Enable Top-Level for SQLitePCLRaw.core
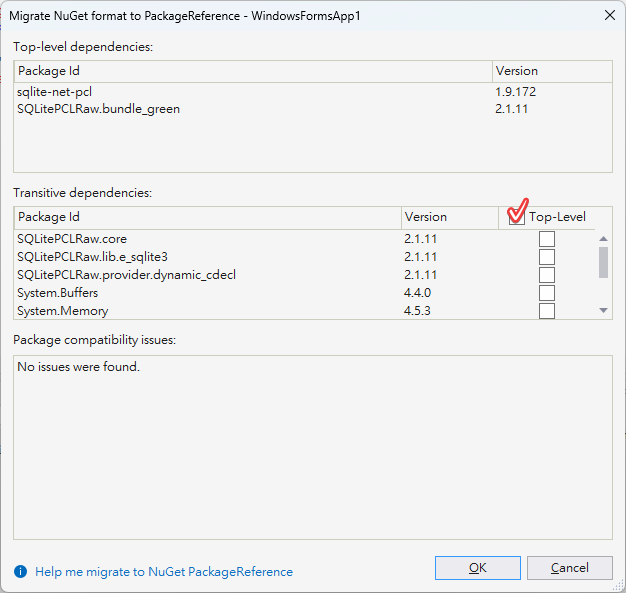Image resolution: width=626 pixels, height=593 pixels. coord(547,239)
